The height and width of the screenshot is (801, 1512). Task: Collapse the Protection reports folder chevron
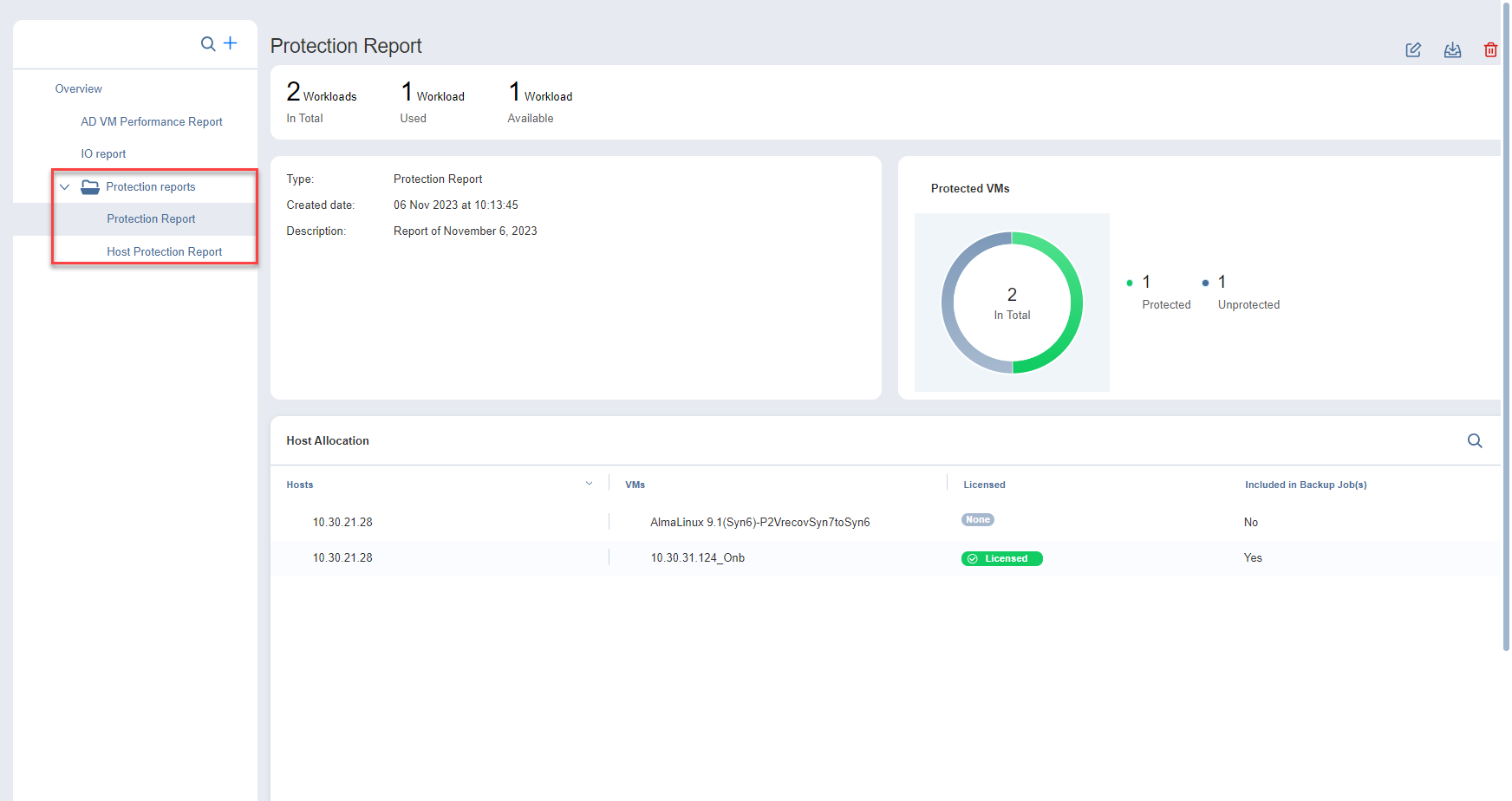[x=64, y=187]
